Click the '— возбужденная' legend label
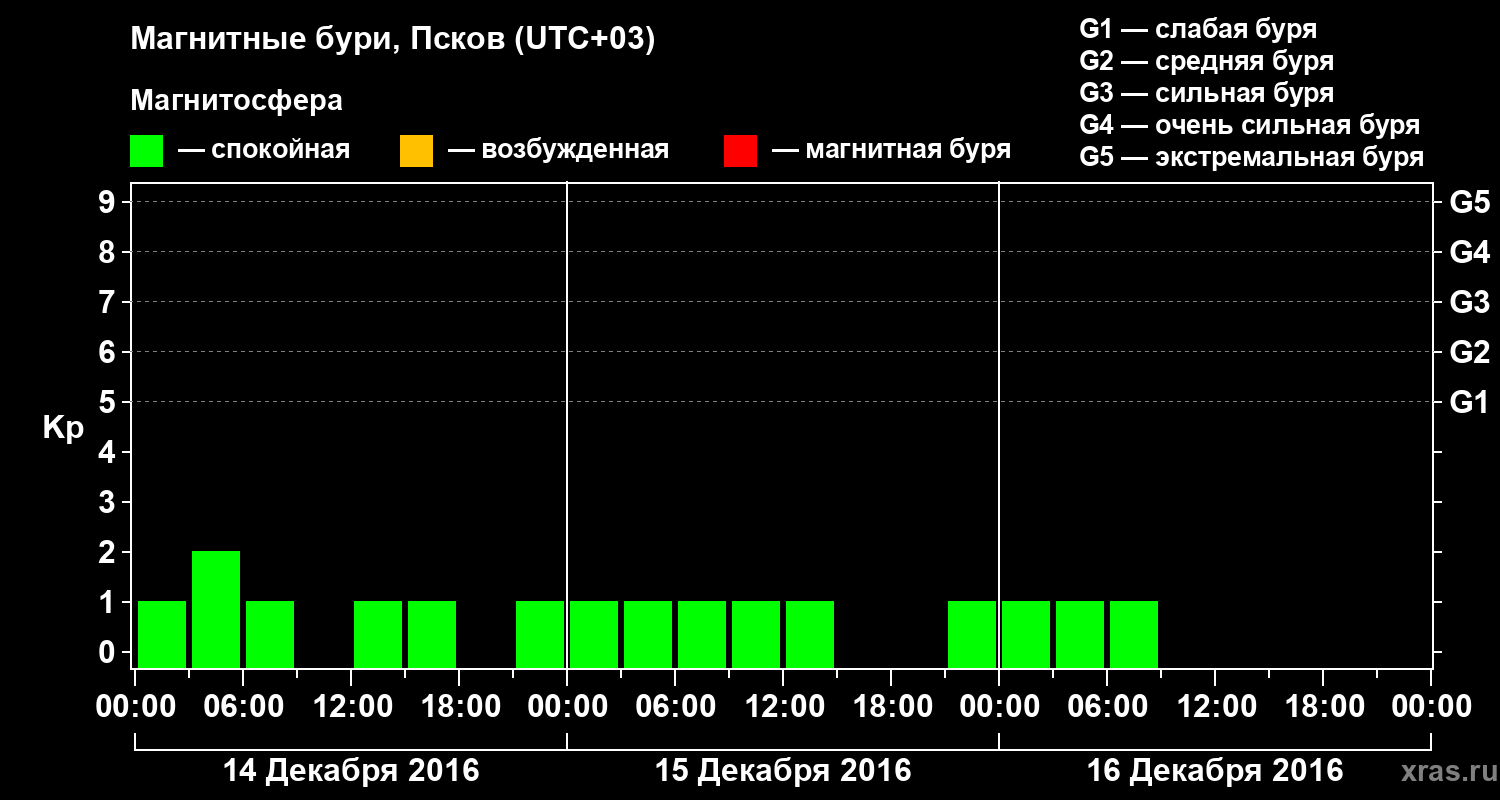The image size is (1500, 800). tap(558, 151)
